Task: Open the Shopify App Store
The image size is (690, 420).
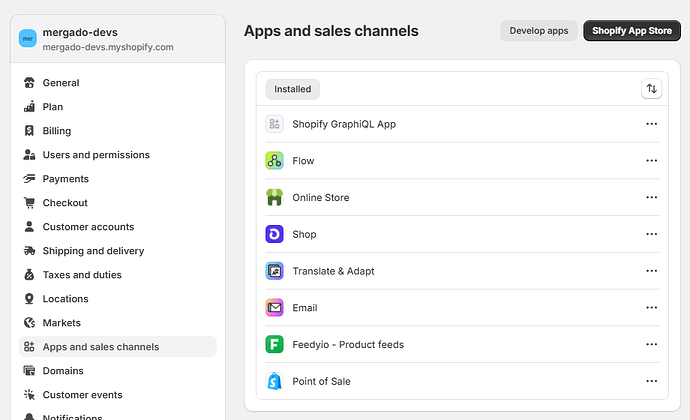Action: pyautogui.click(x=631, y=31)
